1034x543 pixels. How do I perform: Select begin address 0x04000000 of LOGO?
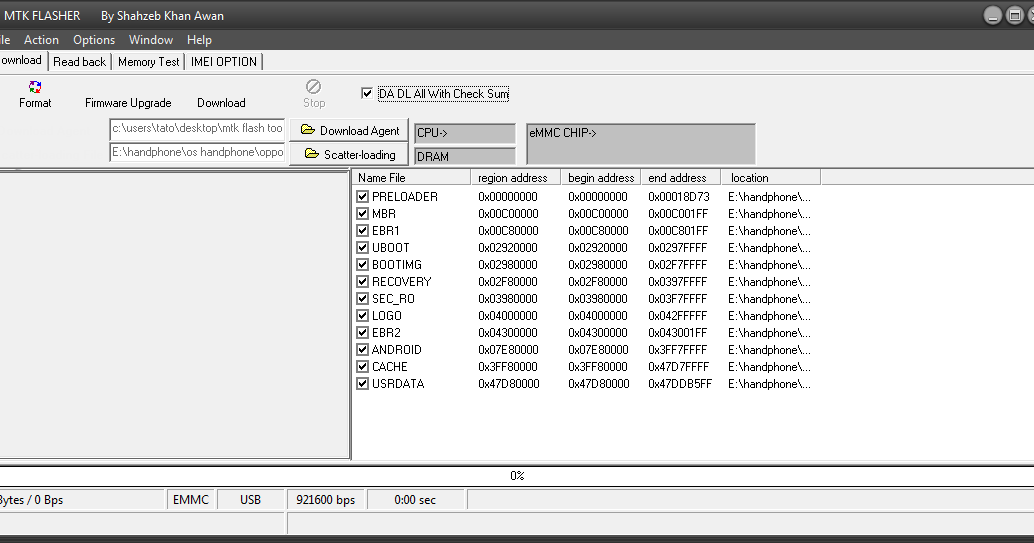point(598,316)
